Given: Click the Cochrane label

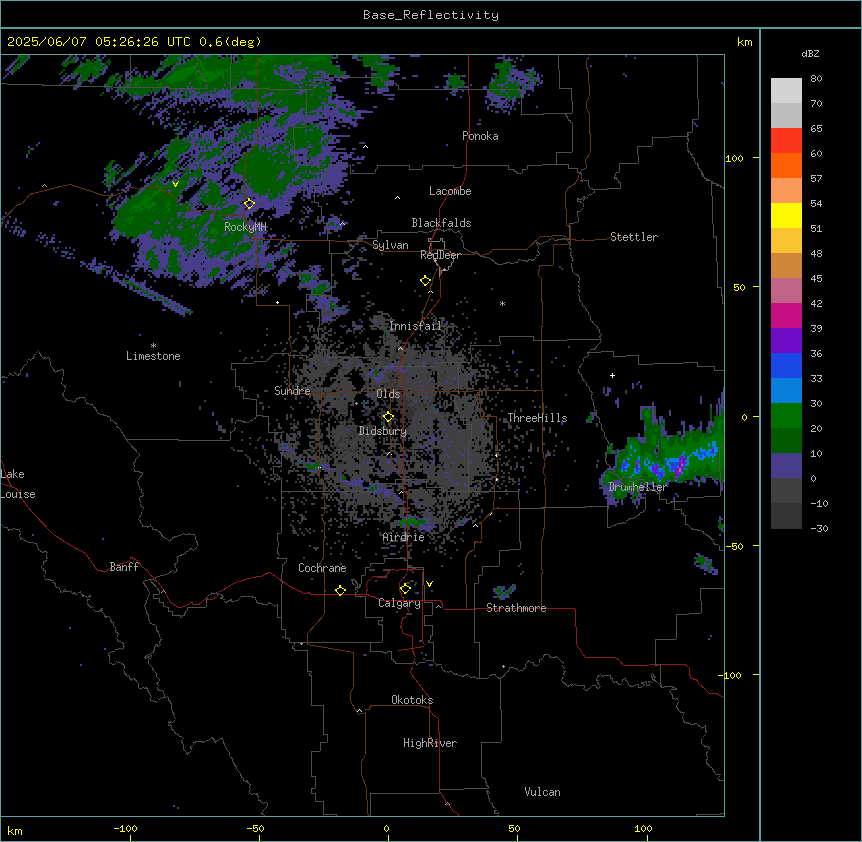Looking at the screenshot, I should [x=322, y=568].
